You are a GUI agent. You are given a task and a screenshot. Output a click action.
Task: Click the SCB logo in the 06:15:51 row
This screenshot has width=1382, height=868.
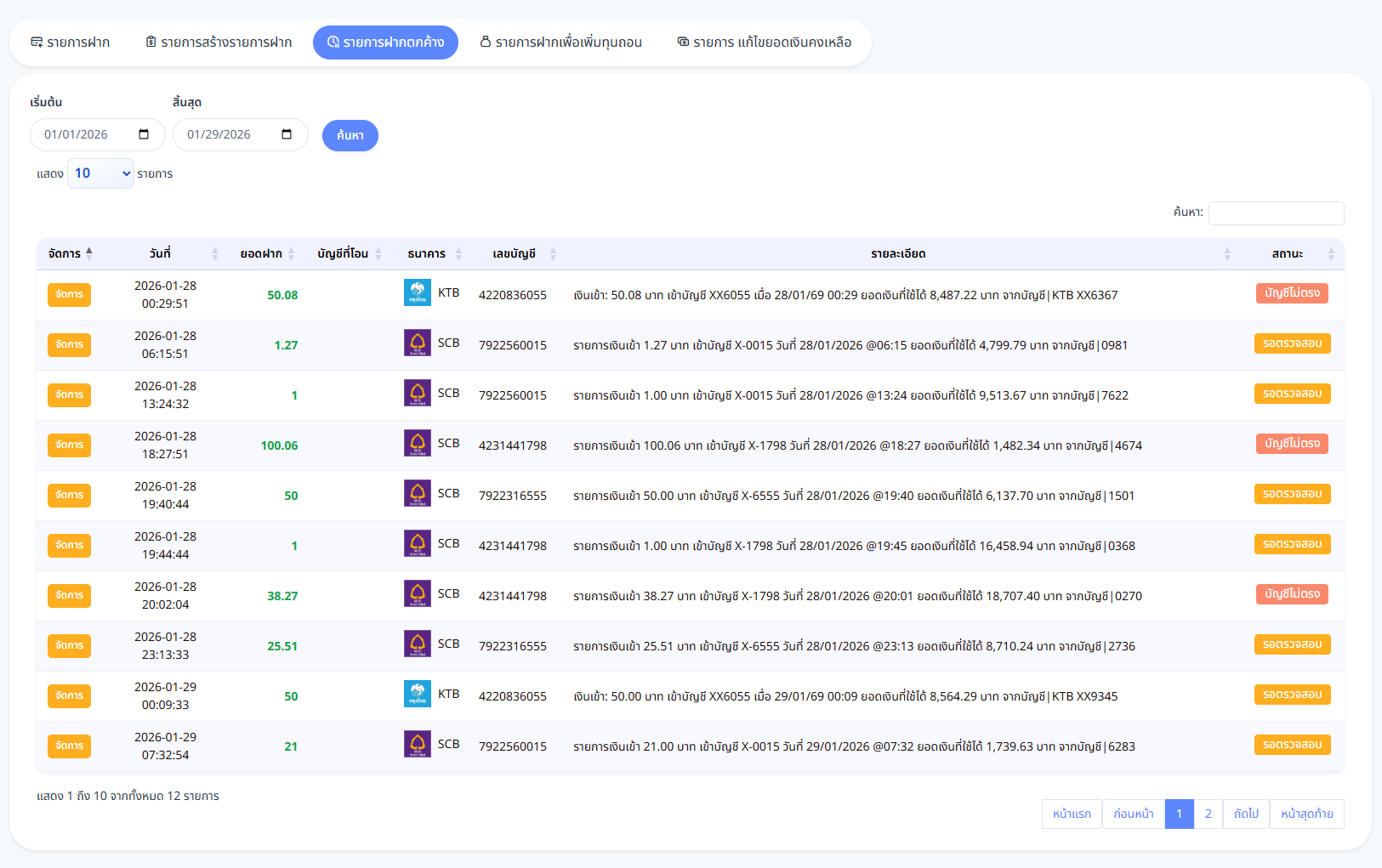417,343
